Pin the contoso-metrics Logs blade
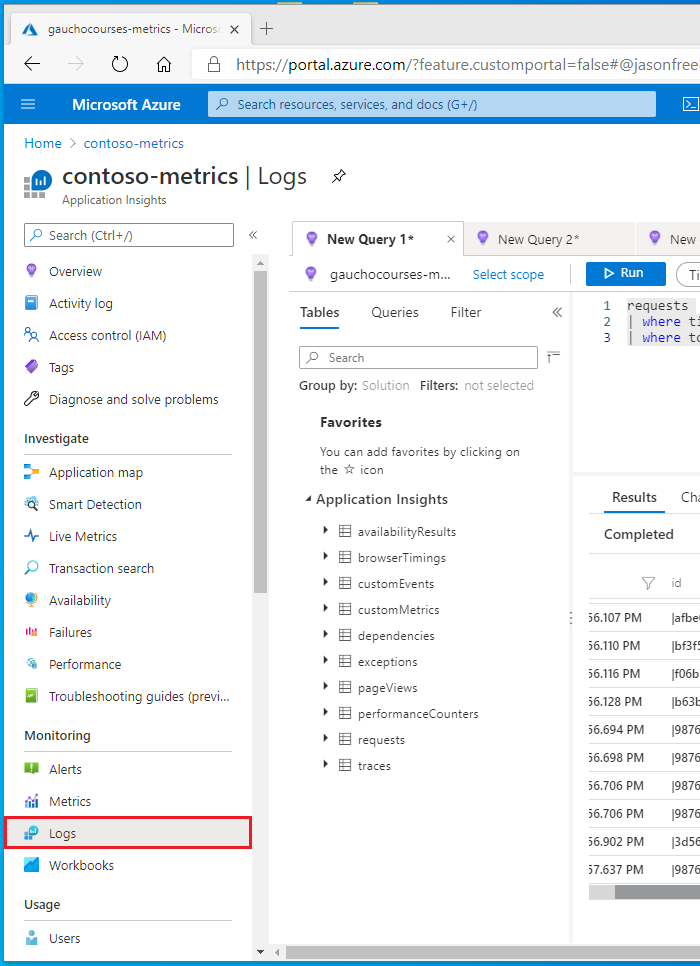The height and width of the screenshot is (966, 700). click(x=338, y=176)
